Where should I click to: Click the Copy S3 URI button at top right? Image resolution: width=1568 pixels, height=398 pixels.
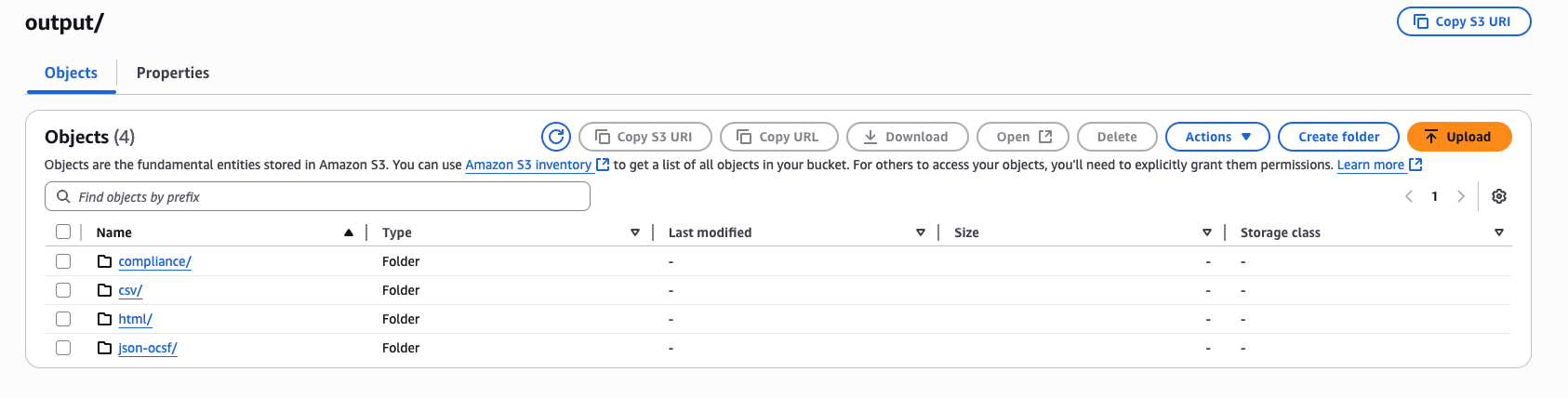(1464, 21)
